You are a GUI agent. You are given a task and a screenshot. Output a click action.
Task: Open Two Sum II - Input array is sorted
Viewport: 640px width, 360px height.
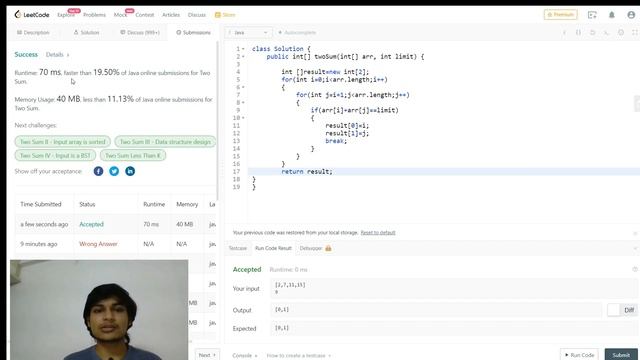(x=62, y=142)
